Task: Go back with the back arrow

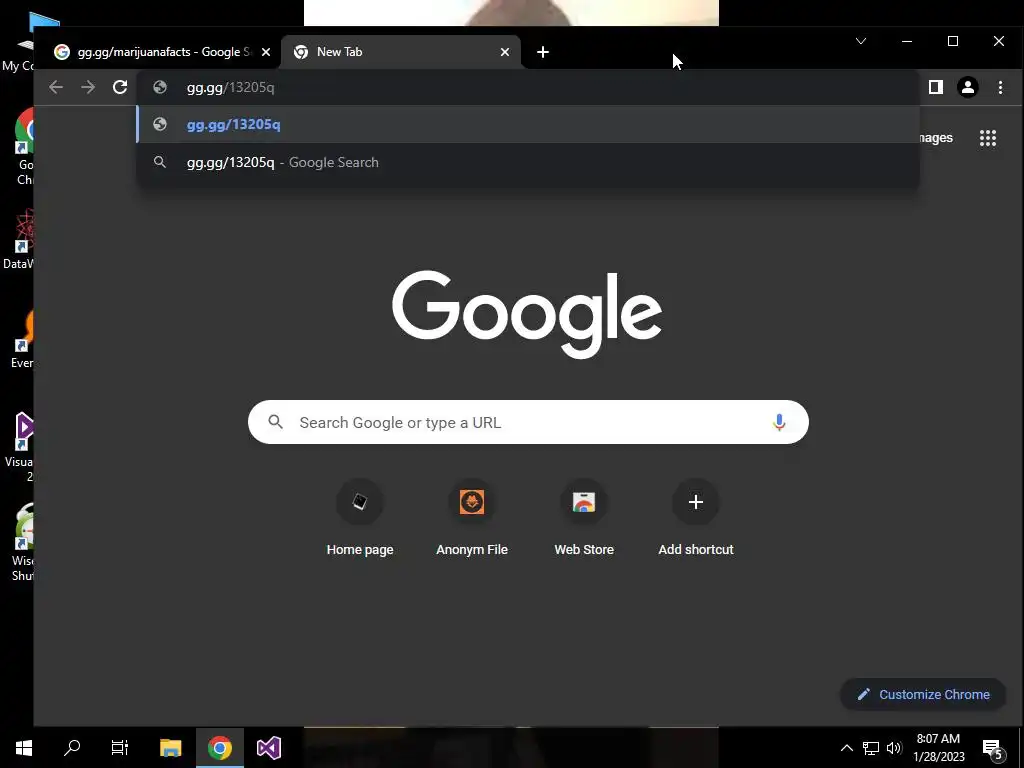Action: click(56, 87)
